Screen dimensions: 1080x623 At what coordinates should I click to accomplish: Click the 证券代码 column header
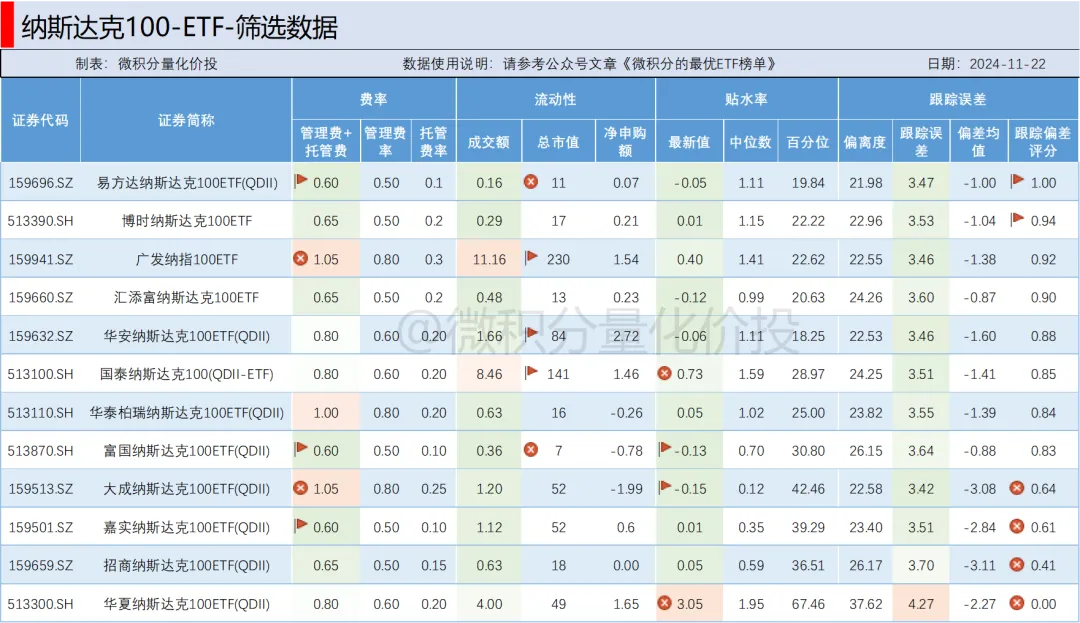pos(41,120)
